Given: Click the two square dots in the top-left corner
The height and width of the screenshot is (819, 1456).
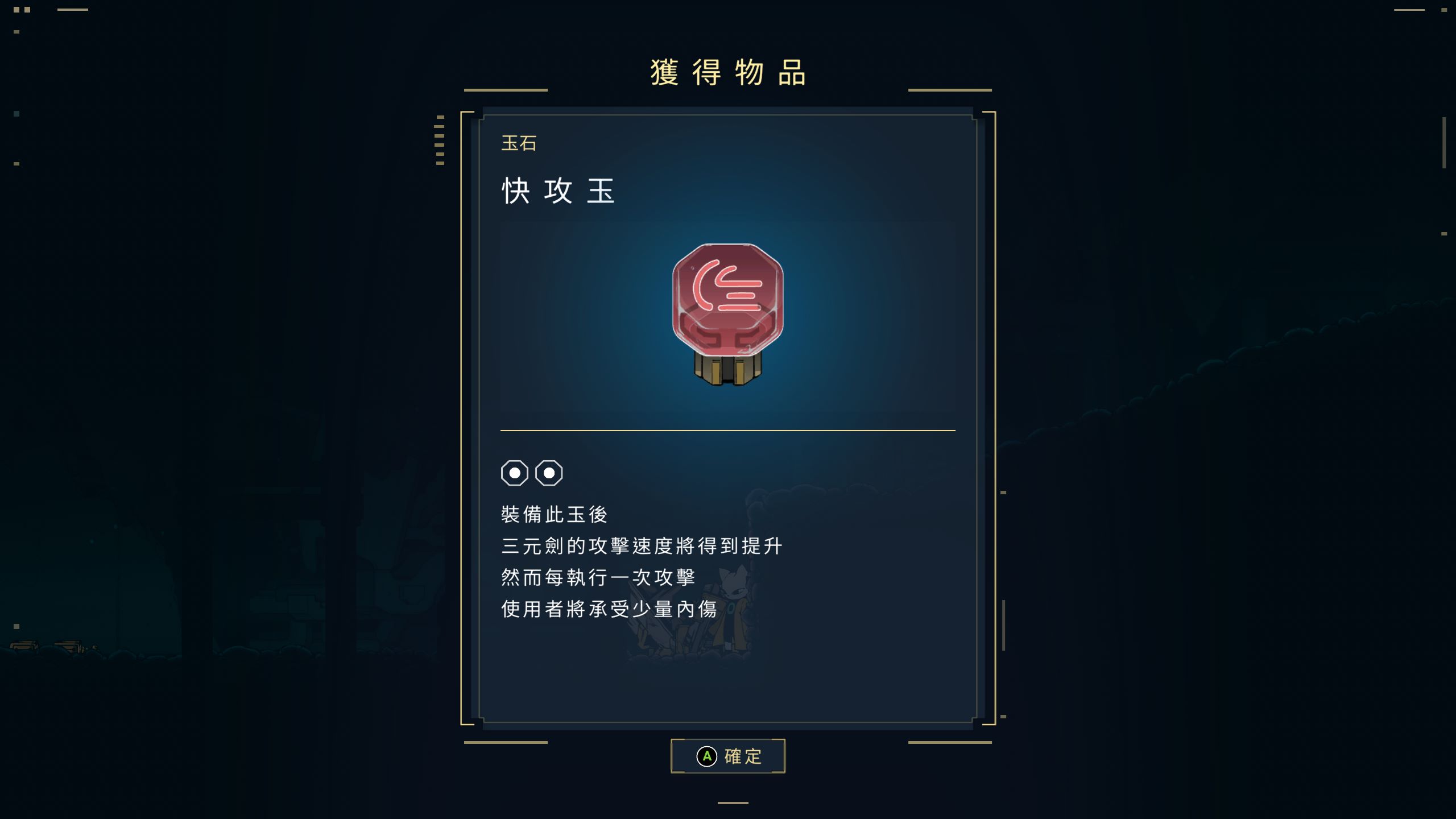Looking at the screenshot, I should (x=22, y=10).
